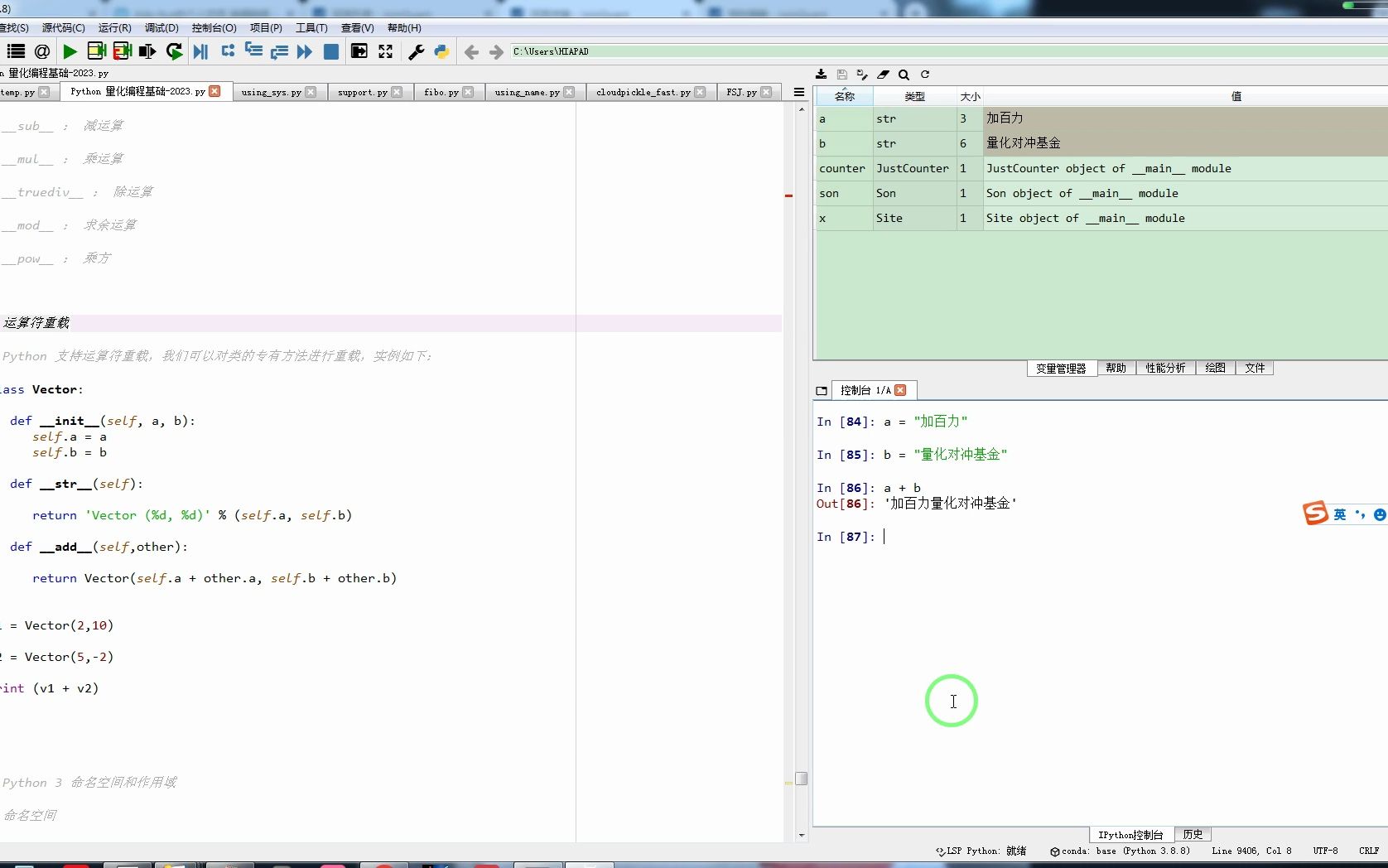
Task: Select 历史 bottom tab
Action: [x=1193, y=835]
